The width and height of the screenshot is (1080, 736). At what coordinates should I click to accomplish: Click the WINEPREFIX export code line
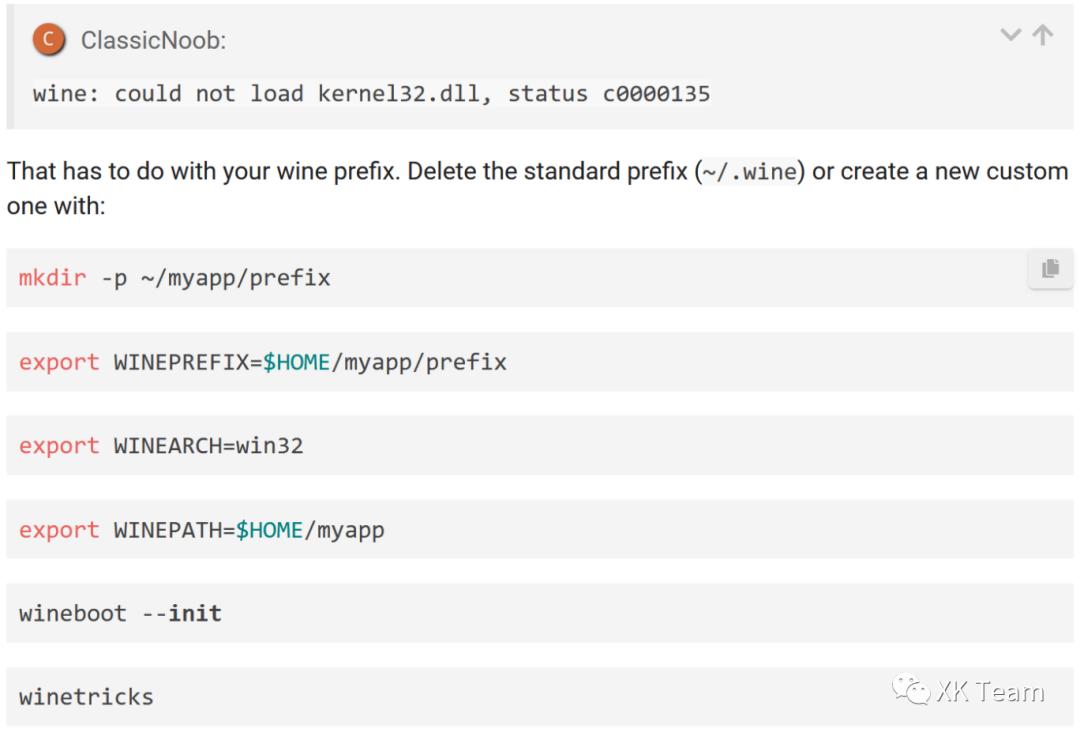click(x=263, y=362)
